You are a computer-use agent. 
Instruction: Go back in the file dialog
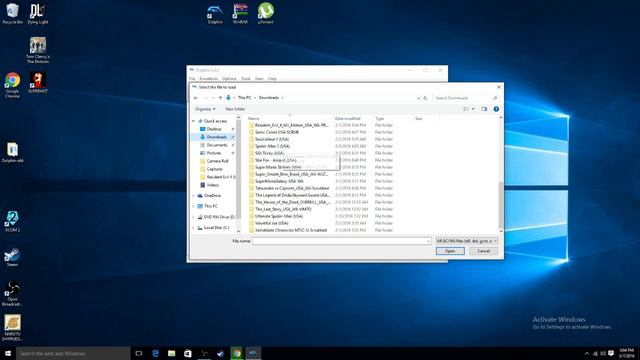pyautogui.click(x=196, y=98)
